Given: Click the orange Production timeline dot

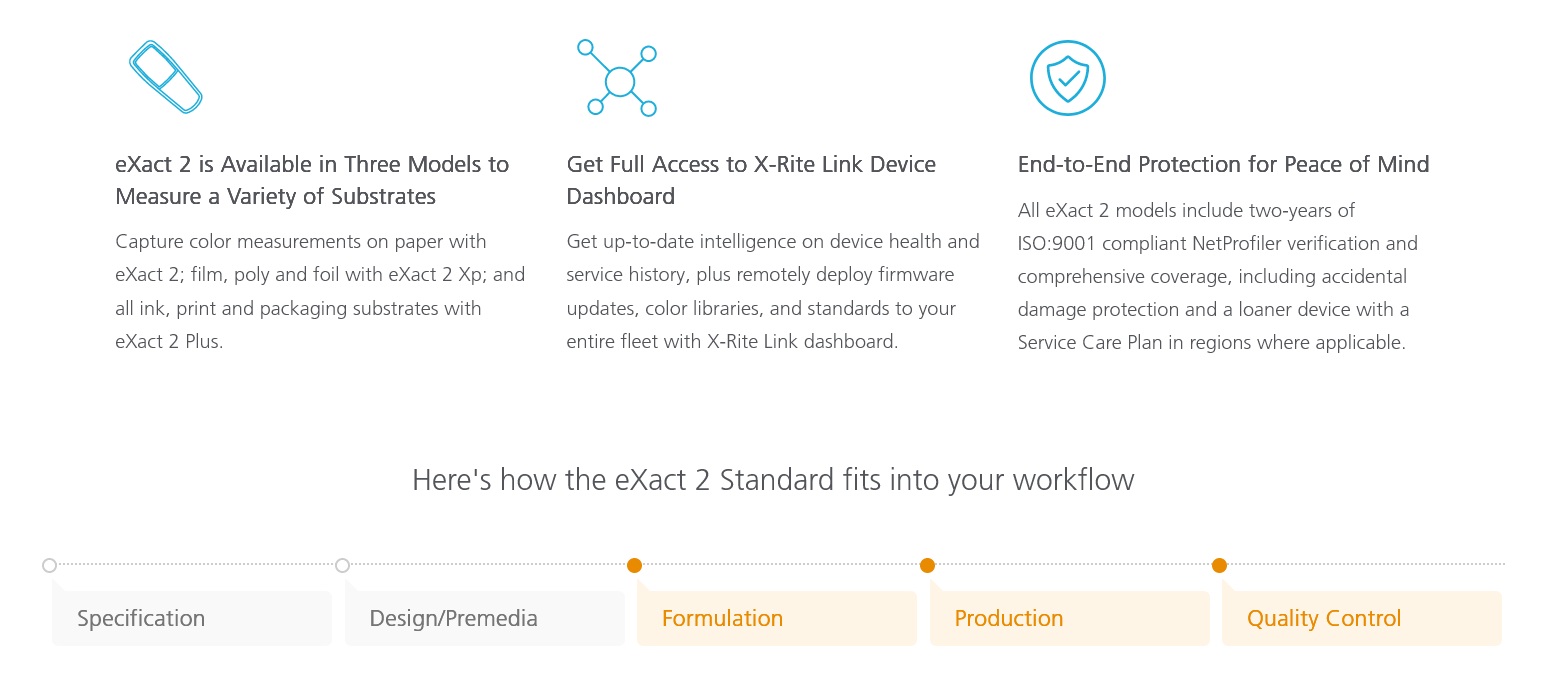Looking at the screenshot, I should pos(927,565).
